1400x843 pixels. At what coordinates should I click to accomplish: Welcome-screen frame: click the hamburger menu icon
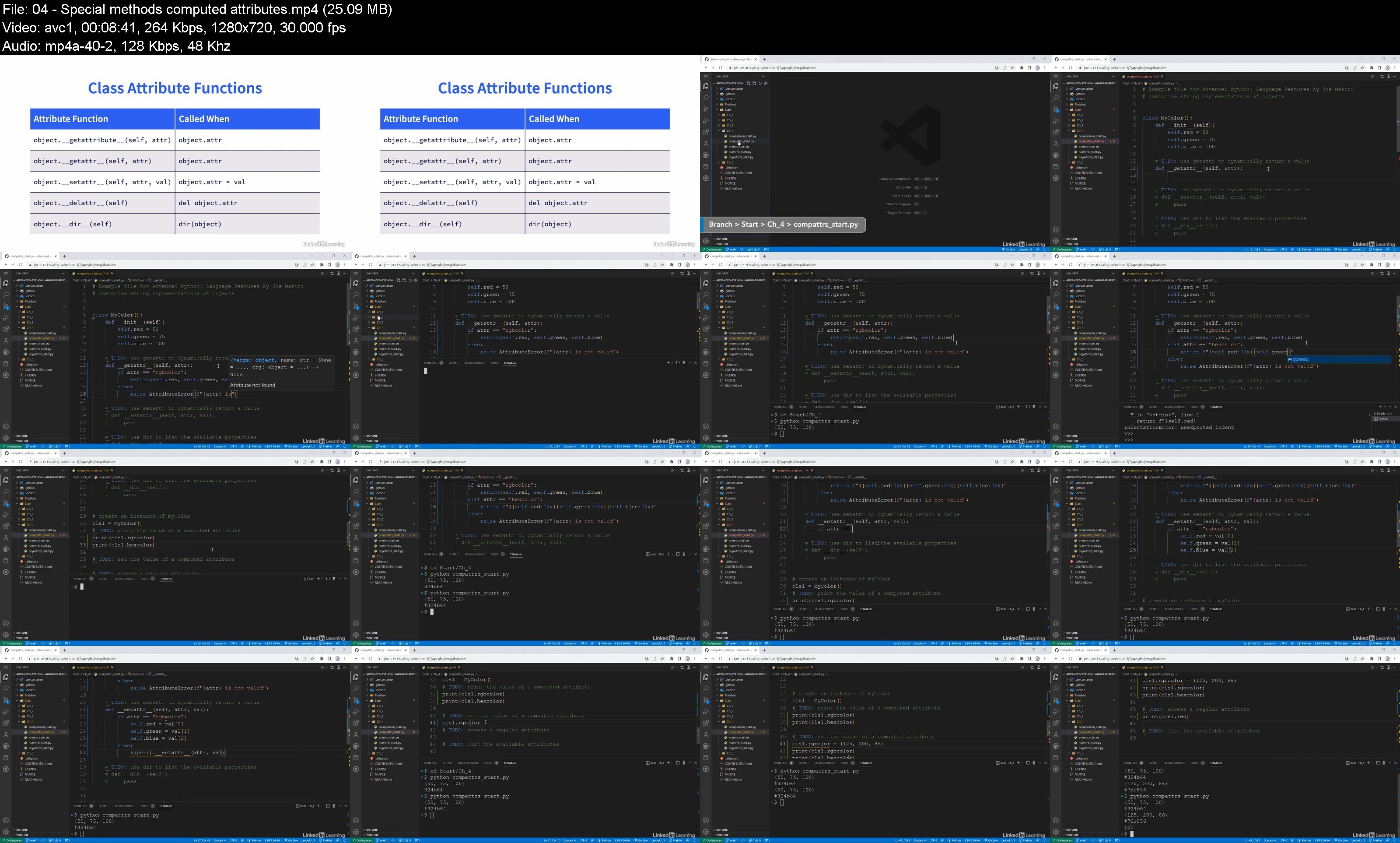point(706,77)
